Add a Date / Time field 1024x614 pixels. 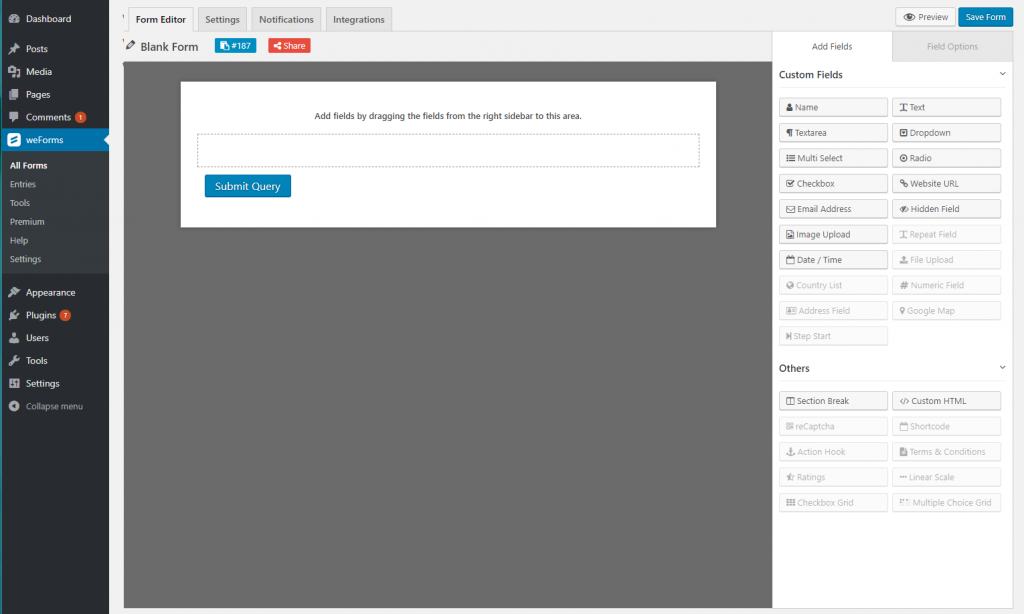click(x=833, y=259)
